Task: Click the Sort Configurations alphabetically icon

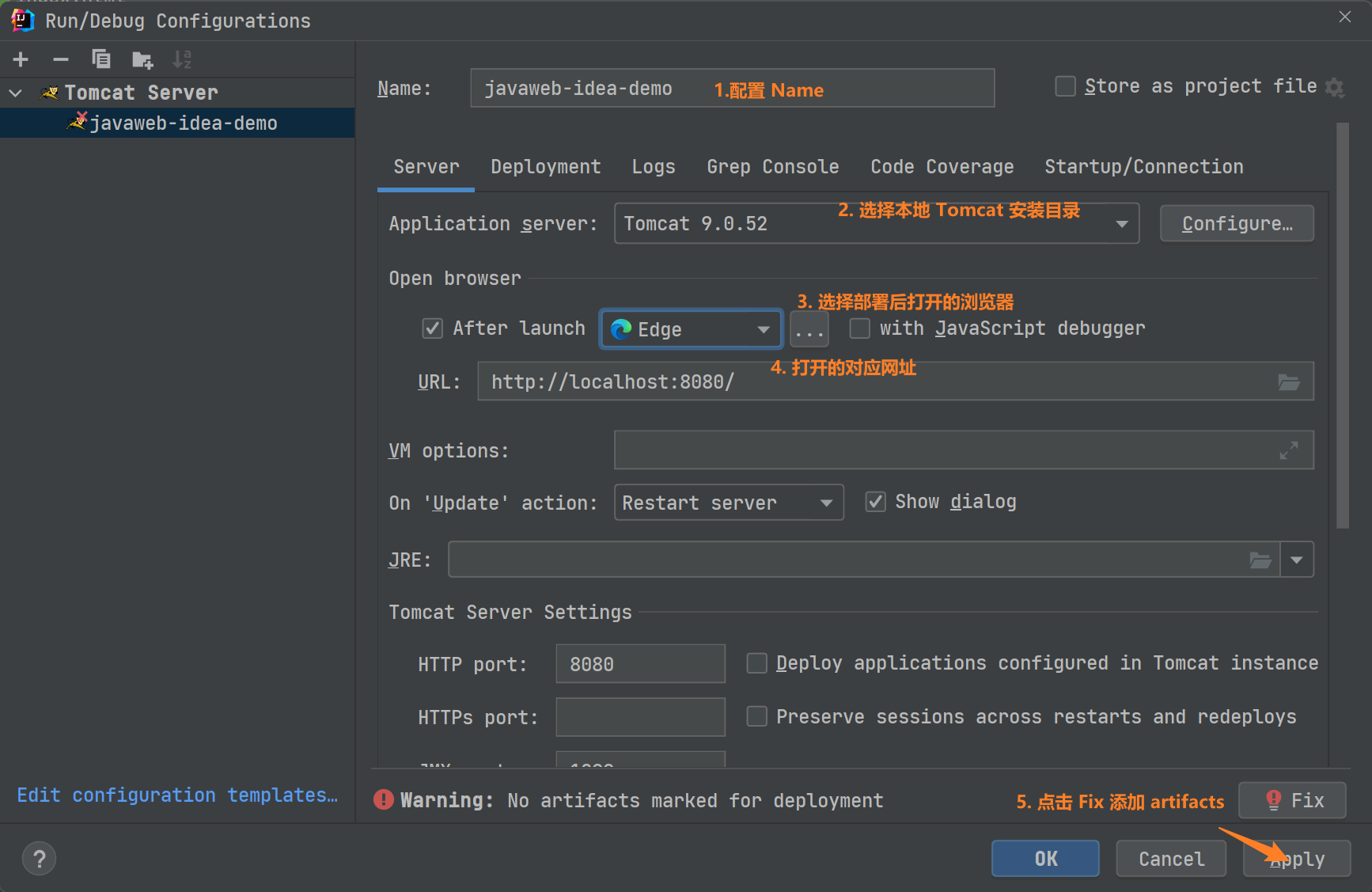Action: [x=182, y=59]
